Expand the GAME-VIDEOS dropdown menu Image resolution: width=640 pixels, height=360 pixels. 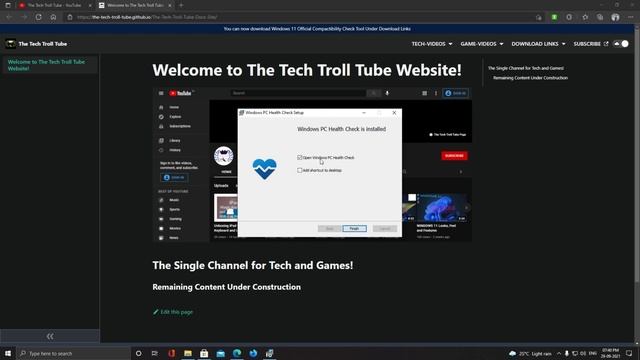(x=482, y=44)
